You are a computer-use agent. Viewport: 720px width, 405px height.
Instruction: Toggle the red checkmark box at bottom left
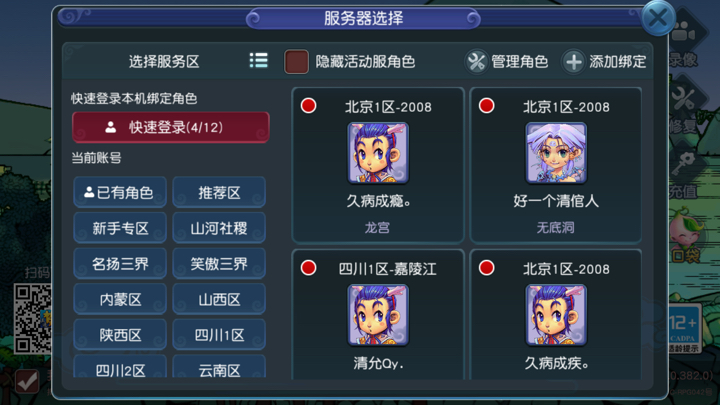[27, 381]
